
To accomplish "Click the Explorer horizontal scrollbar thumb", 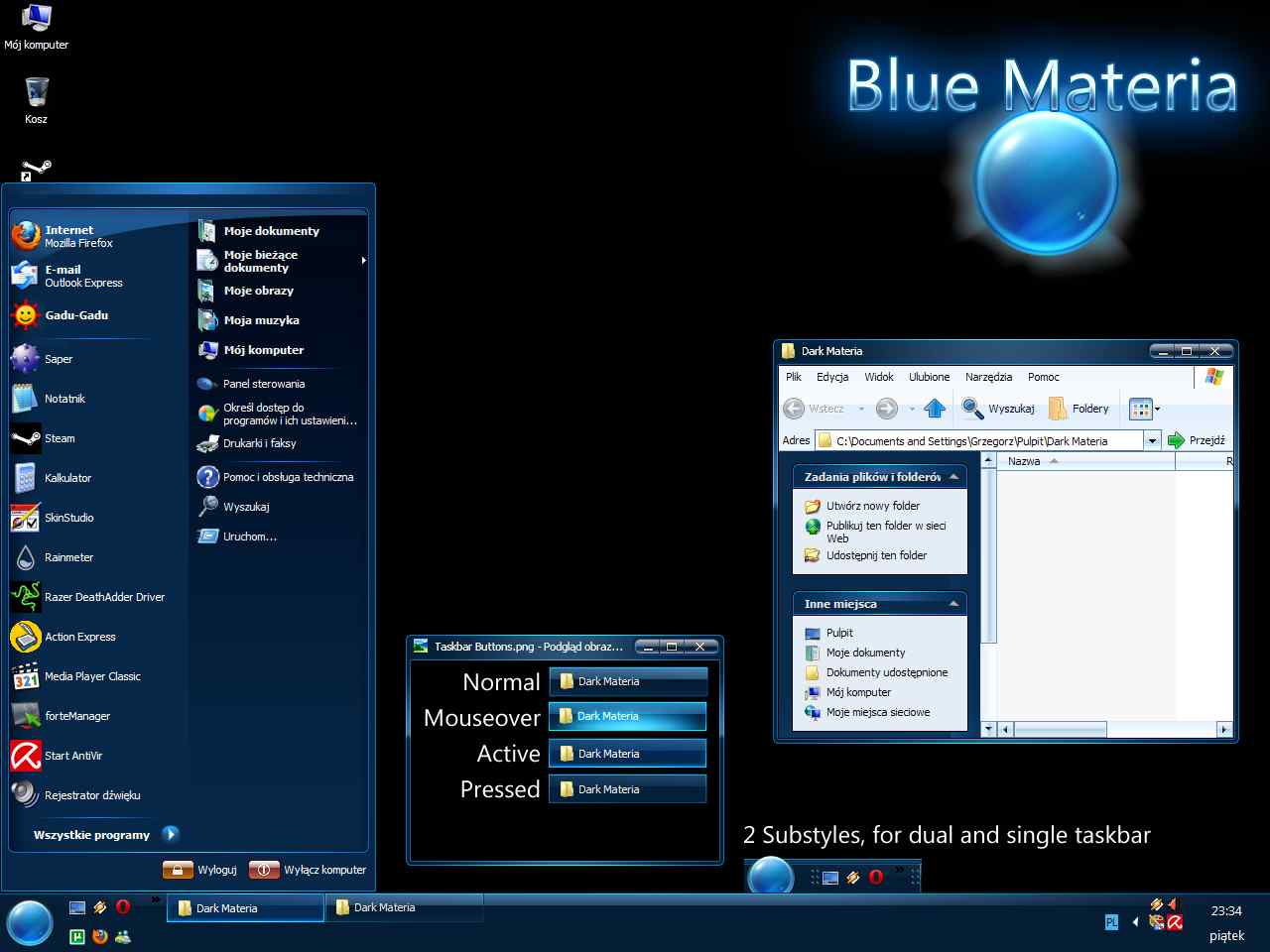I will point(1061,730).
